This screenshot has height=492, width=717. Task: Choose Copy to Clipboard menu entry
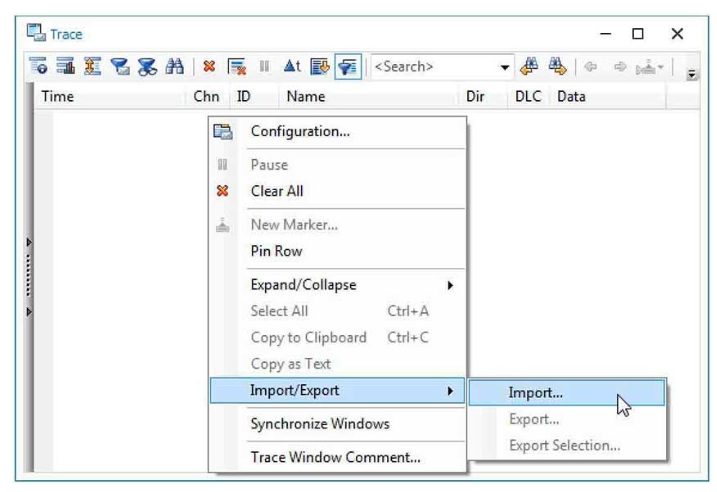click(337, 337)
